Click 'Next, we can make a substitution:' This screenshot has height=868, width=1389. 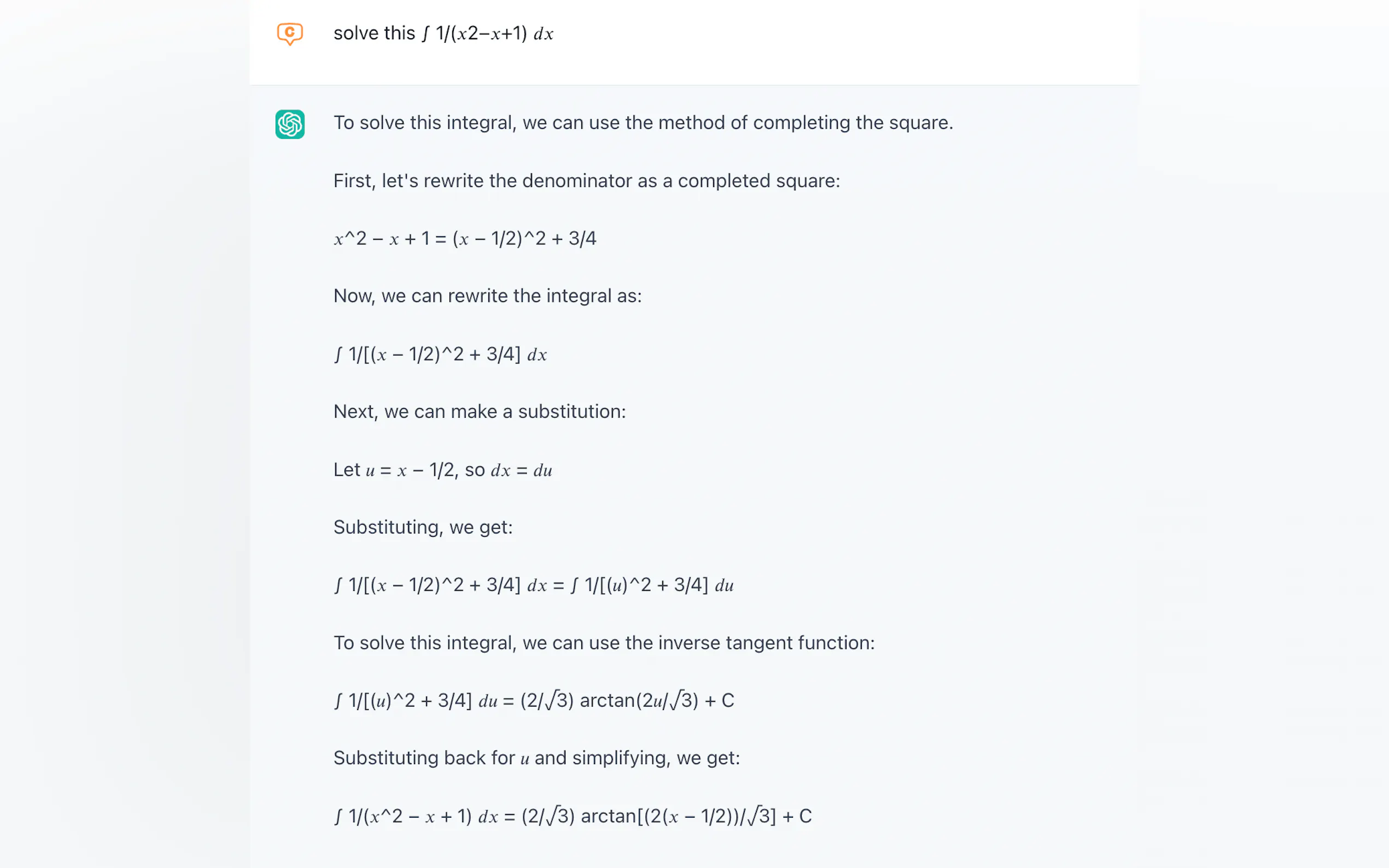coord(480,412)
